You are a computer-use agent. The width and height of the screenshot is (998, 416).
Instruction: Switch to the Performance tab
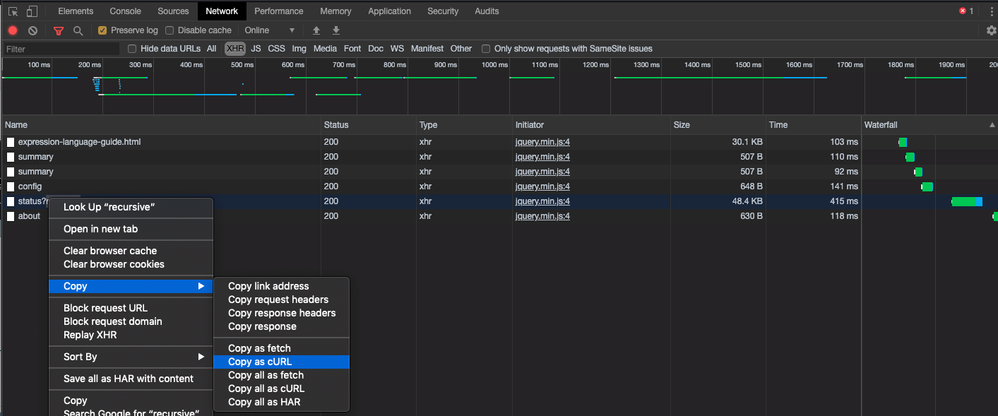[279, 11]
